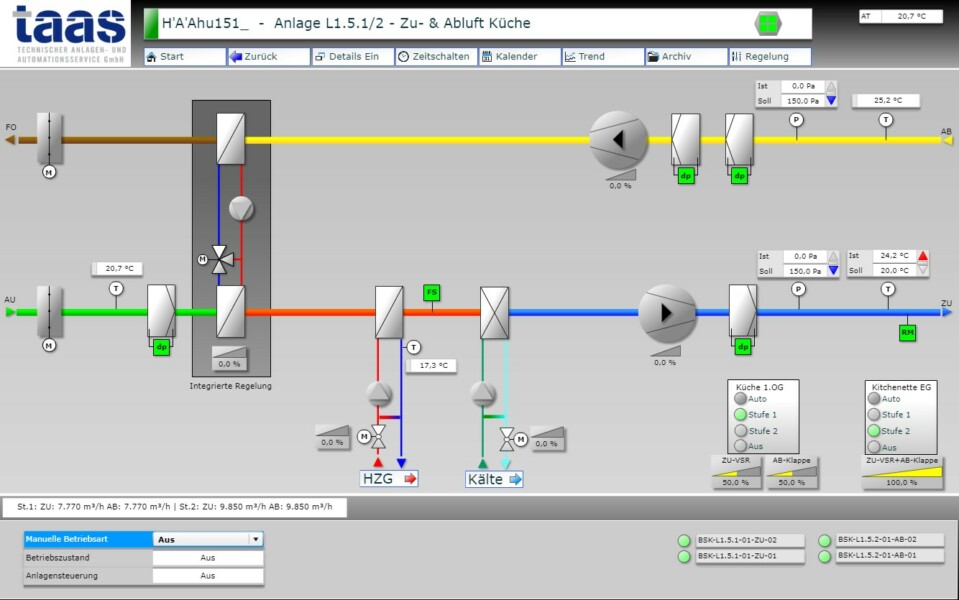The height and width of the screenshot is (600, 959).
Task: Increase exhaust pressure Soll with up arrow
Action: pyautogui.click(x=831, y=86)
